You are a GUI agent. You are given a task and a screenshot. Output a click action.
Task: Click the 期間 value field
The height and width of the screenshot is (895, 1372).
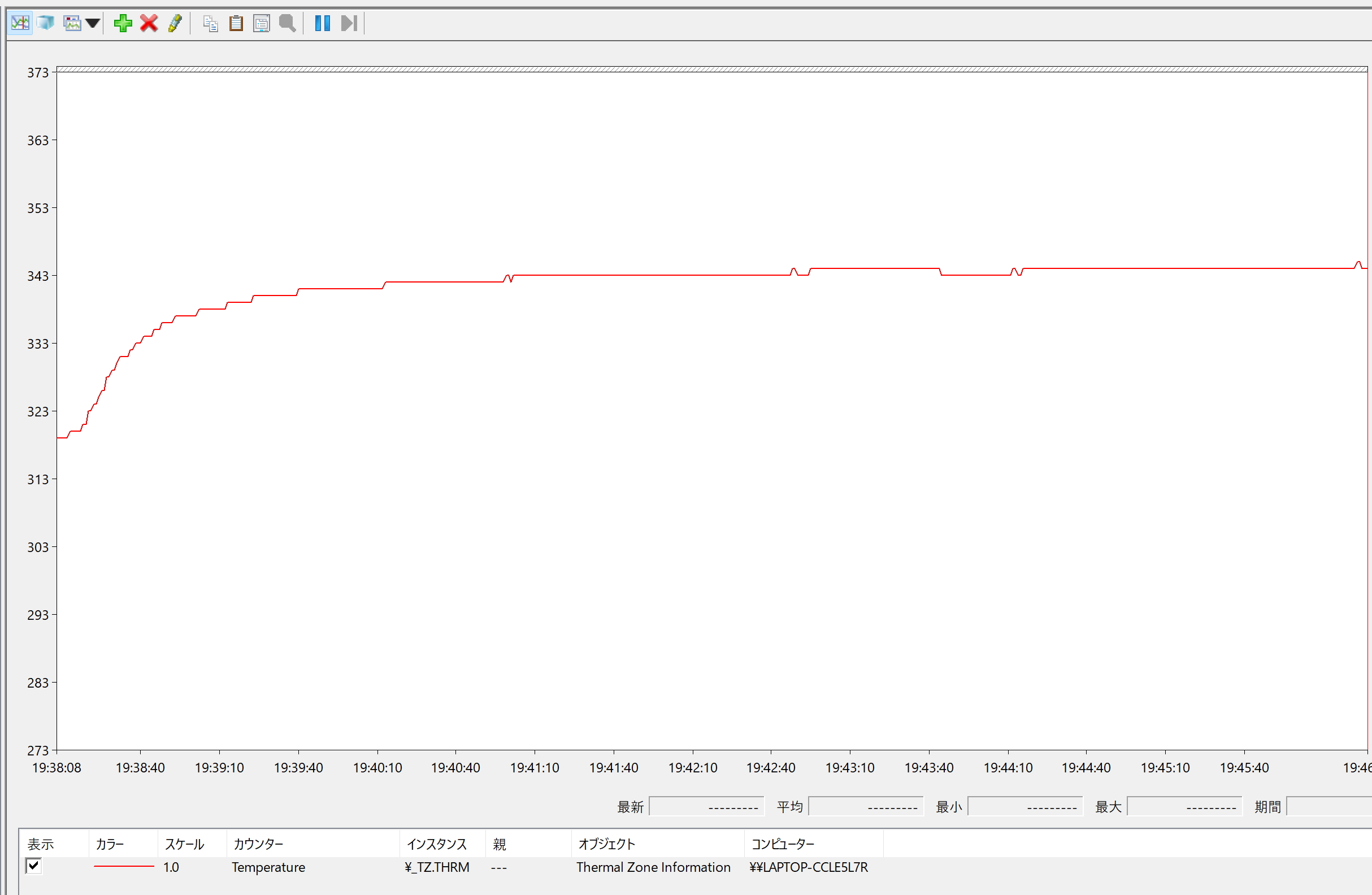coord(1330,806)
